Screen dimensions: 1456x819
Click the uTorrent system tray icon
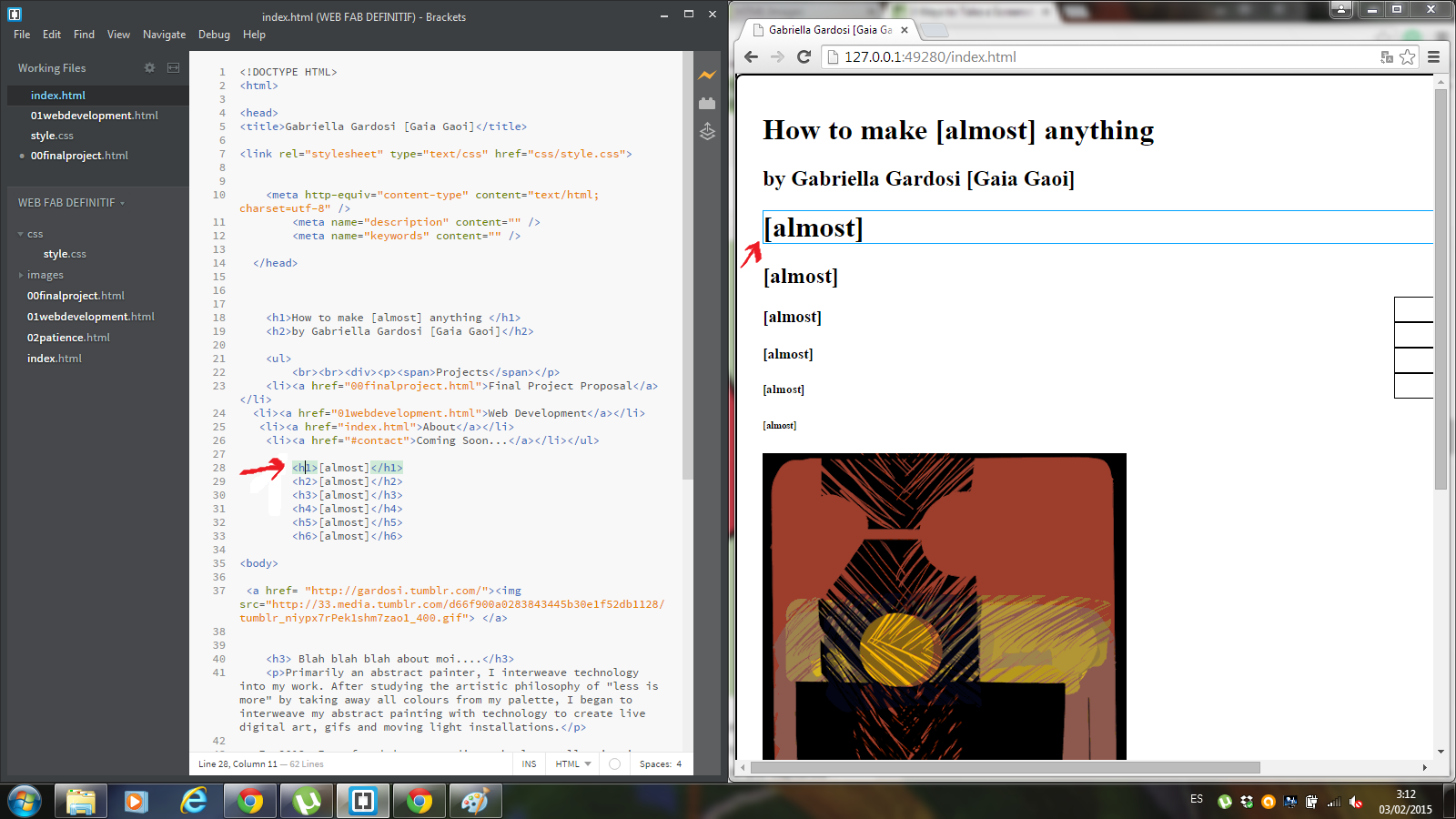coord(1225,802)
